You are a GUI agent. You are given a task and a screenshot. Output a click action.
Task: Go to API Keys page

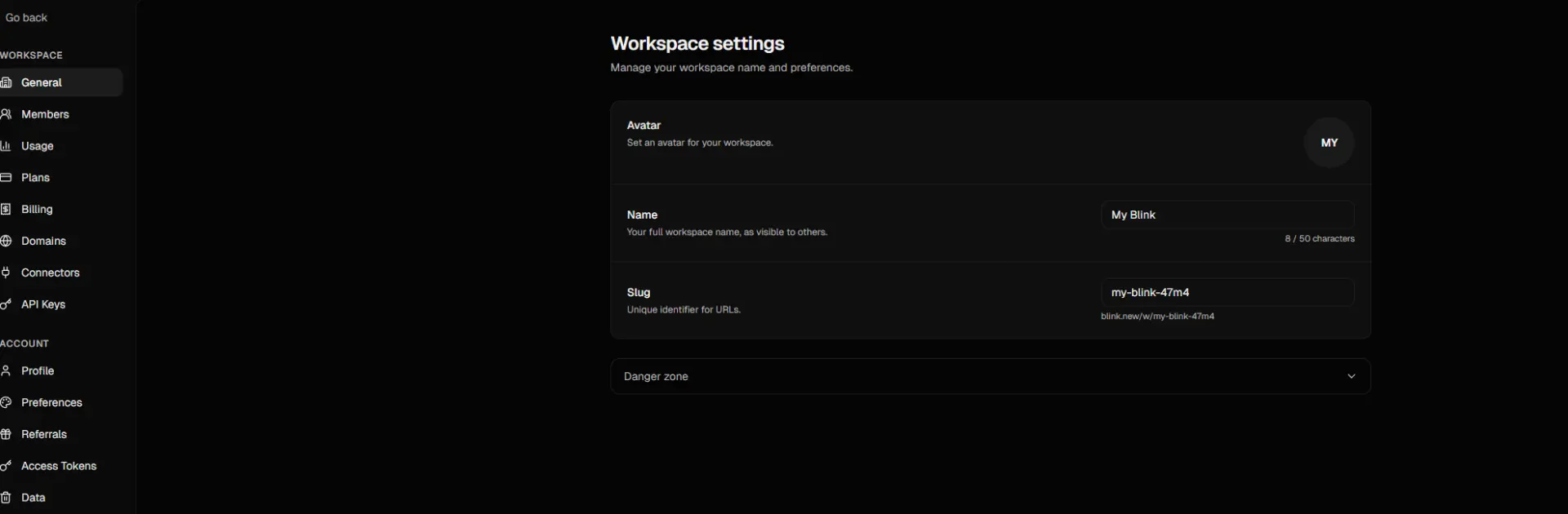61,304
